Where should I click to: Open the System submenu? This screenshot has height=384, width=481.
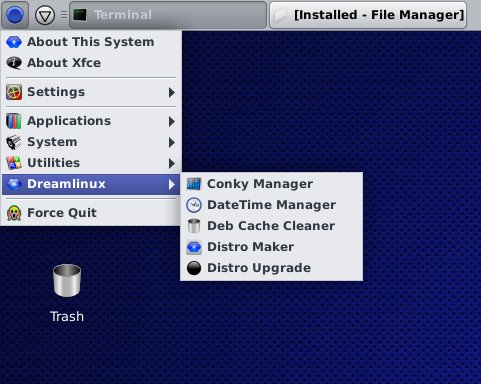point(91,142)
